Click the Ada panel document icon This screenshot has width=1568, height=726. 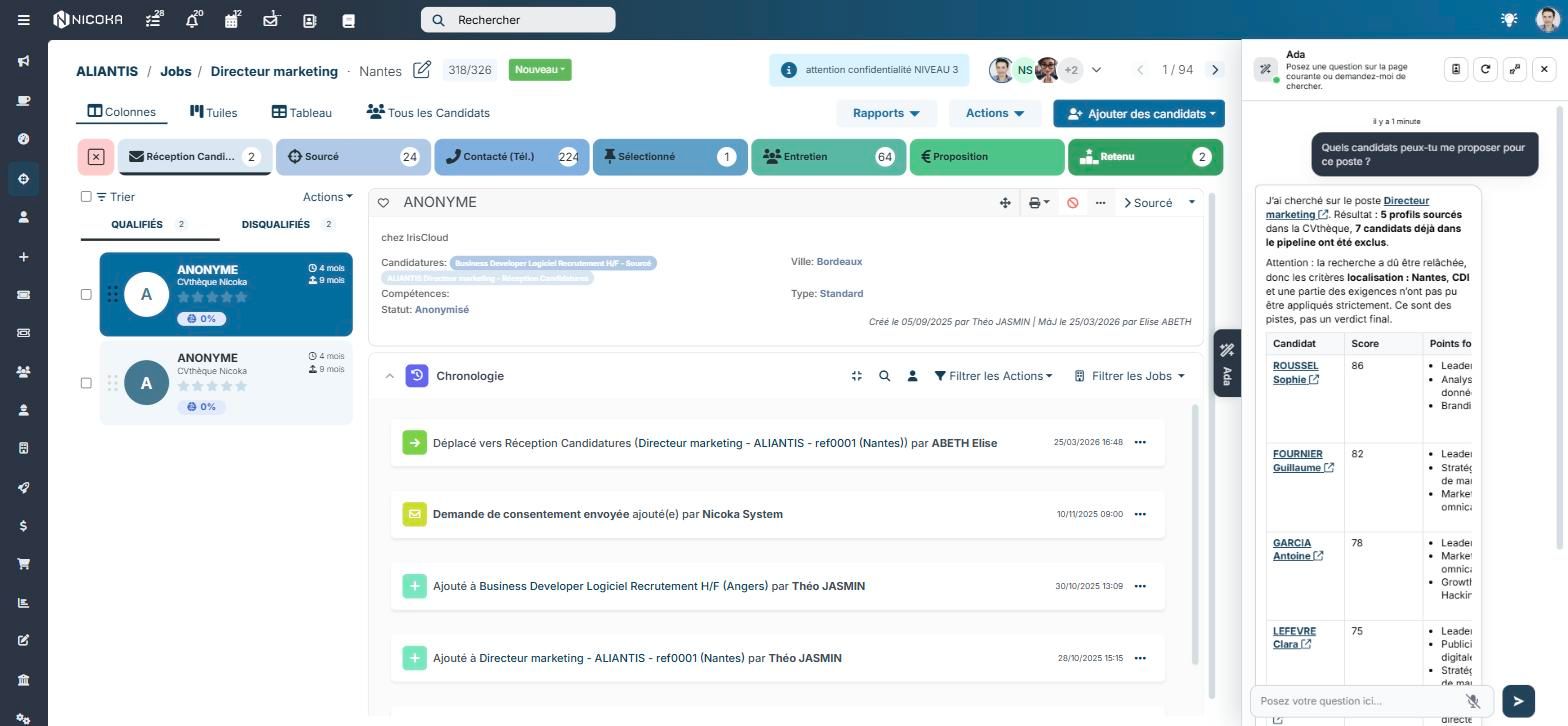pos(1456,69)
